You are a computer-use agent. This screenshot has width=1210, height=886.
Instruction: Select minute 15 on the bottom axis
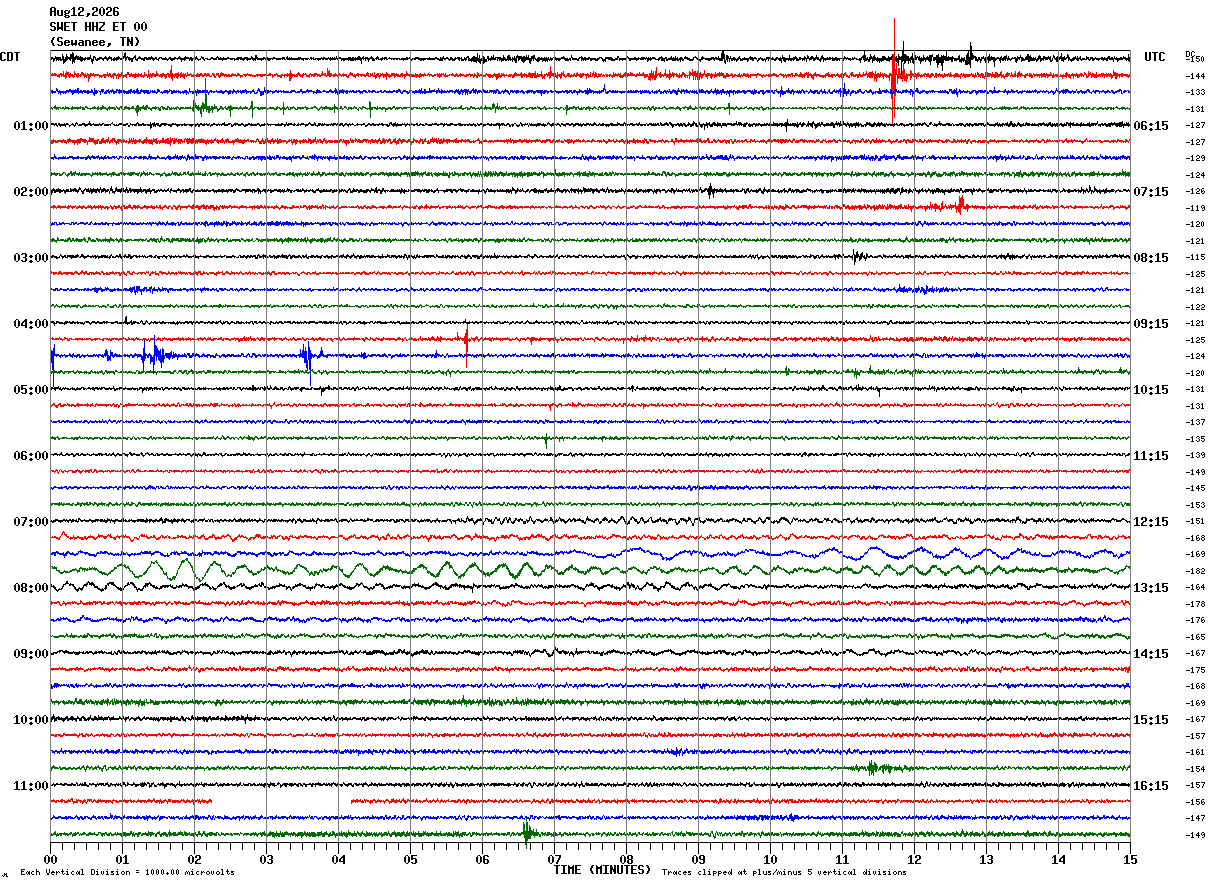click(x=1130, y=858)
